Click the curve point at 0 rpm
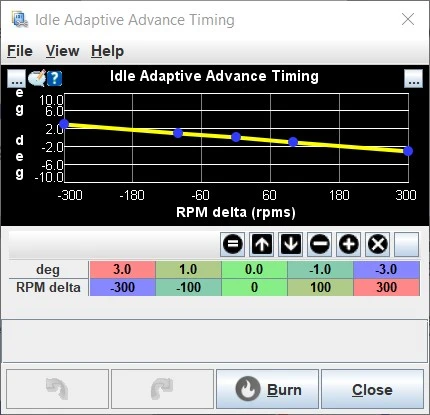Viewport: 430px width, 415px height. 236,137
